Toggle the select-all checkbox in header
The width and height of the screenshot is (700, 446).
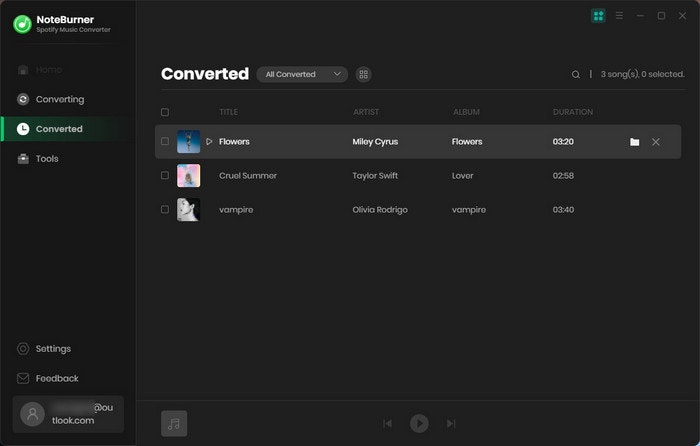165,112
